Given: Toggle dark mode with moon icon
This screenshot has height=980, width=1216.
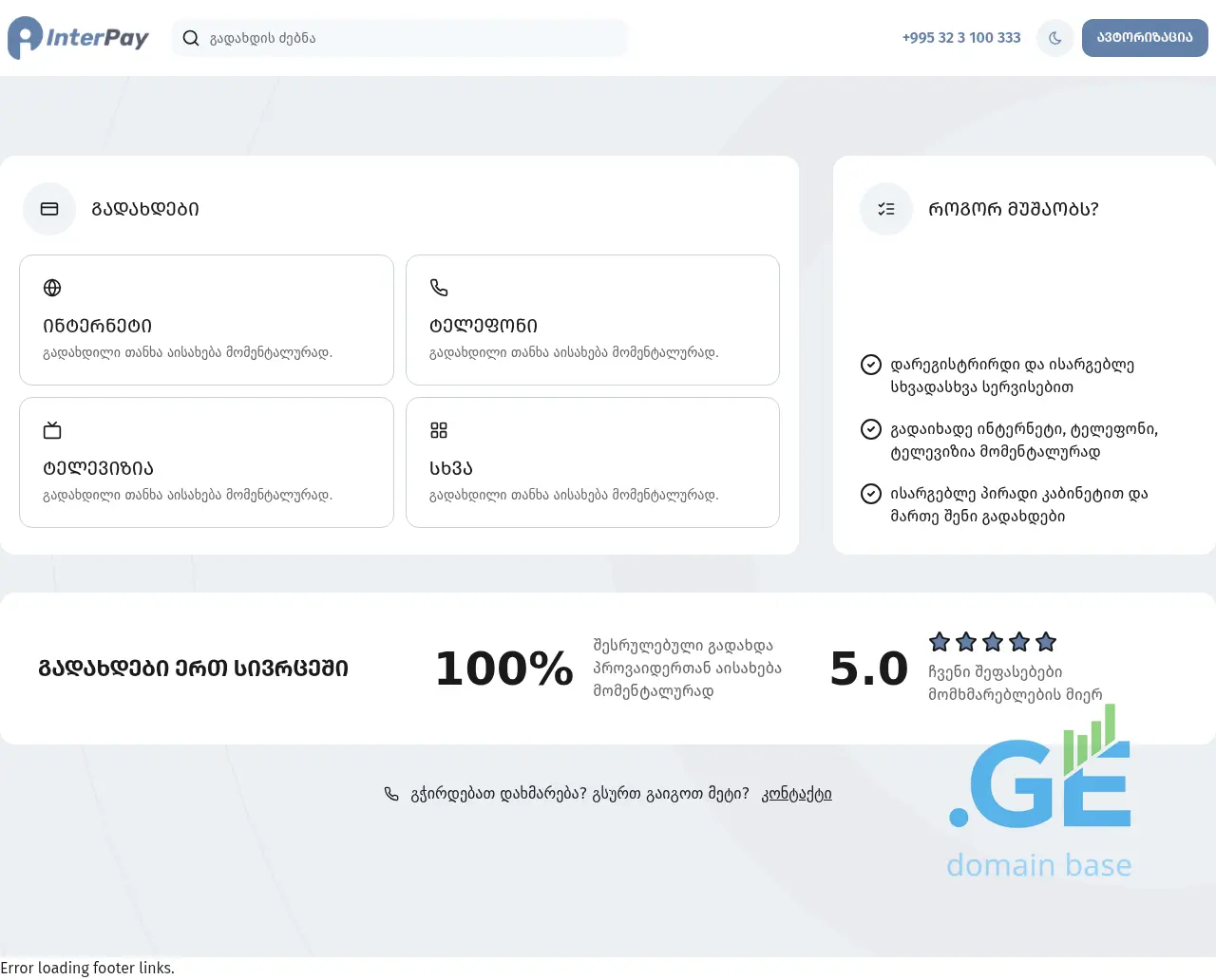Looking at the screenshot, I should pyautogui.click(x=1054, y=38).
